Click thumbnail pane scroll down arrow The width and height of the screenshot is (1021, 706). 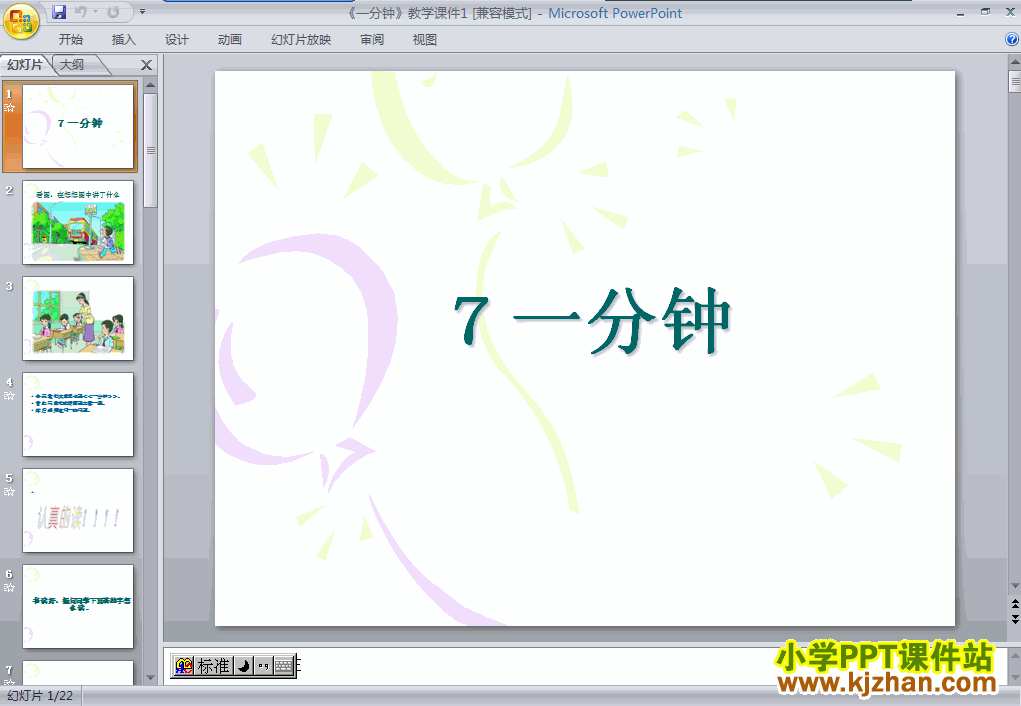tap(150, 678)
